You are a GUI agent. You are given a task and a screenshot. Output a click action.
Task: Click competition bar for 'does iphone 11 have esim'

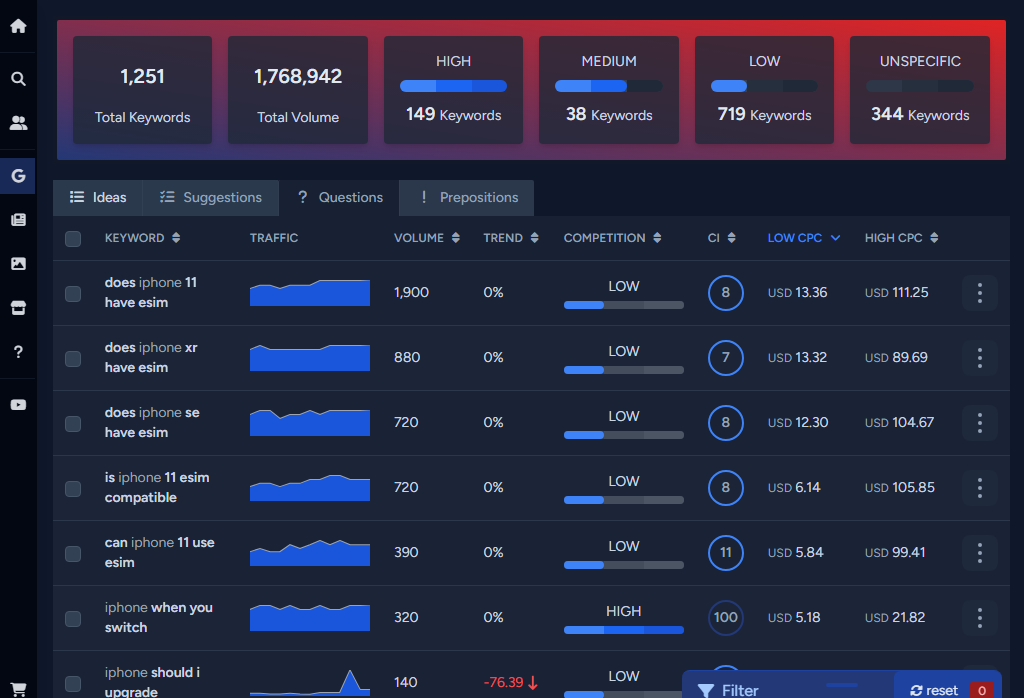(624, 305)
